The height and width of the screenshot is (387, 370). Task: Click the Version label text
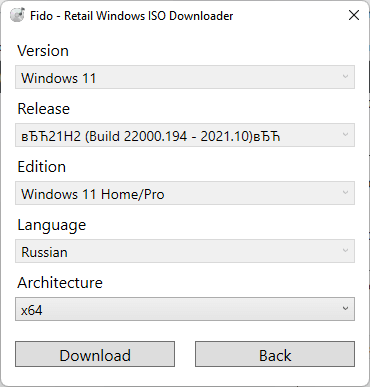[43, 51]
